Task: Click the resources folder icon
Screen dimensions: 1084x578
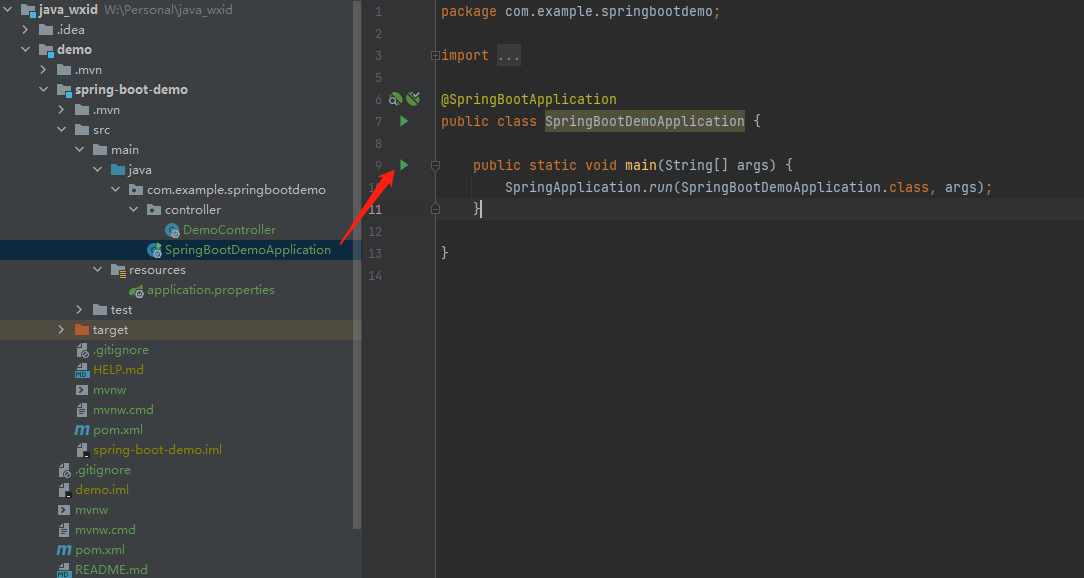Action: point(118,270)
